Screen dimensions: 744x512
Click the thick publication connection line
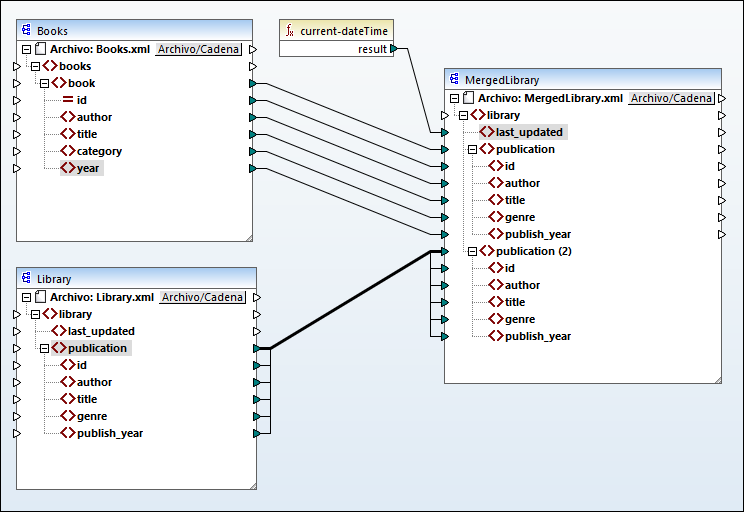pyautogui.click(x=350, y=300)
